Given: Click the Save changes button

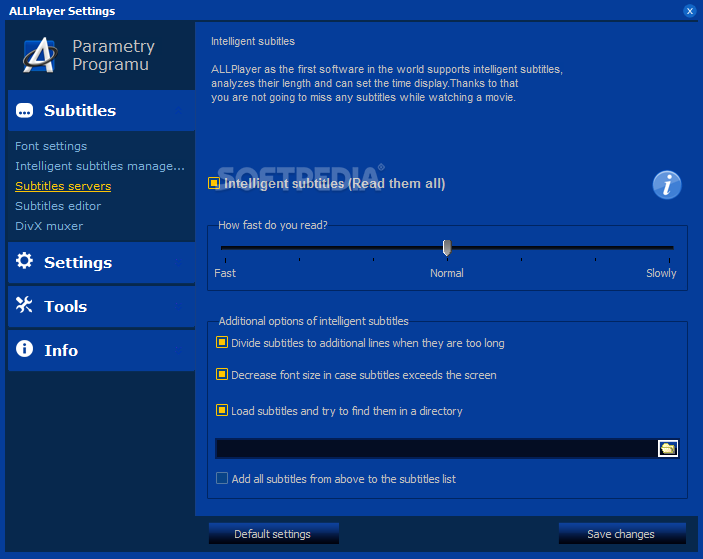Looking at the screenshot, I should point(622,534).
